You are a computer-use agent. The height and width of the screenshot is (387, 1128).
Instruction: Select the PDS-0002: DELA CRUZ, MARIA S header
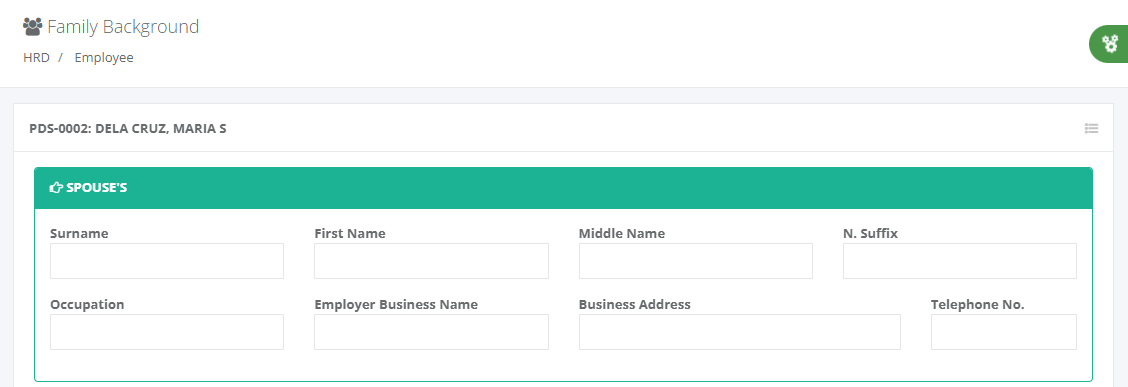(128, 129)
